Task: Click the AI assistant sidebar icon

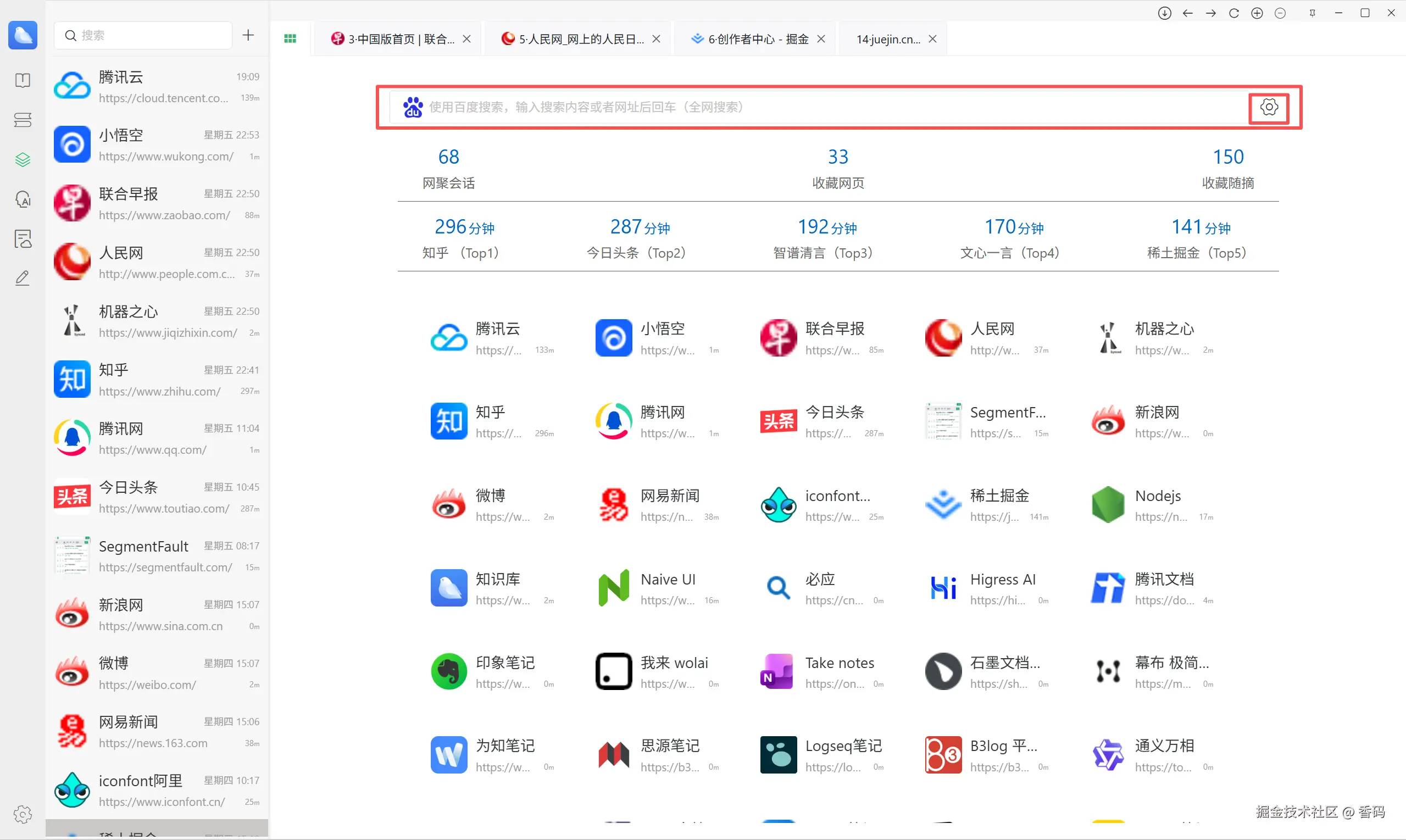Action: tap(23, 199)
